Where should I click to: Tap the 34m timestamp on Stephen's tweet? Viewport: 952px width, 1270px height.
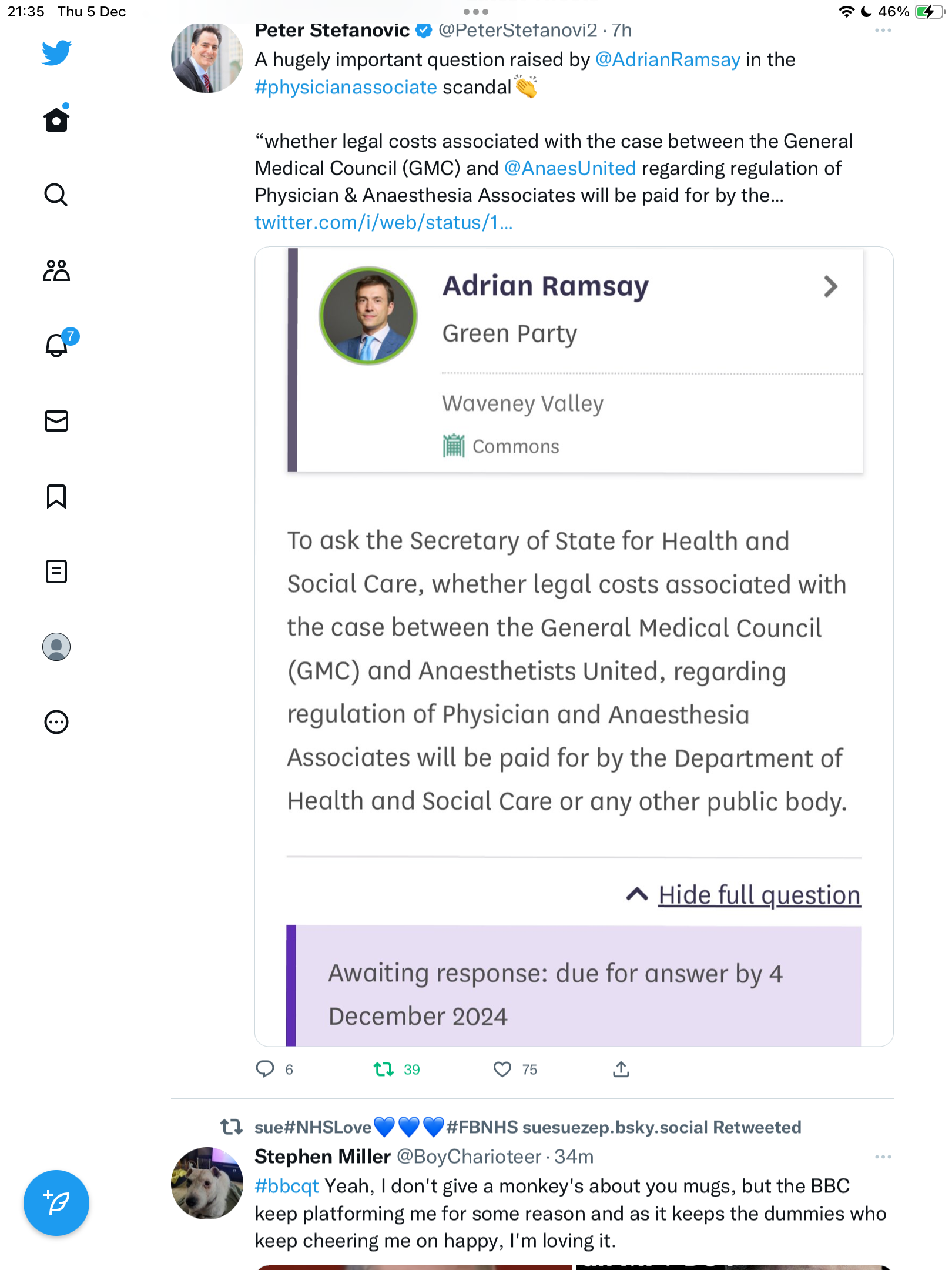coord(574,1157)
